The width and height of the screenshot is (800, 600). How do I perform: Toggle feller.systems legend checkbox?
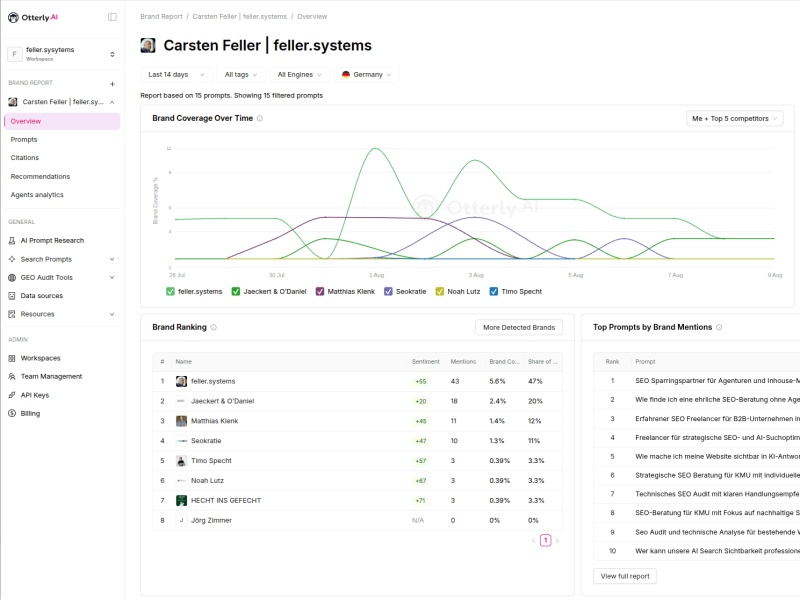point(170,291)
